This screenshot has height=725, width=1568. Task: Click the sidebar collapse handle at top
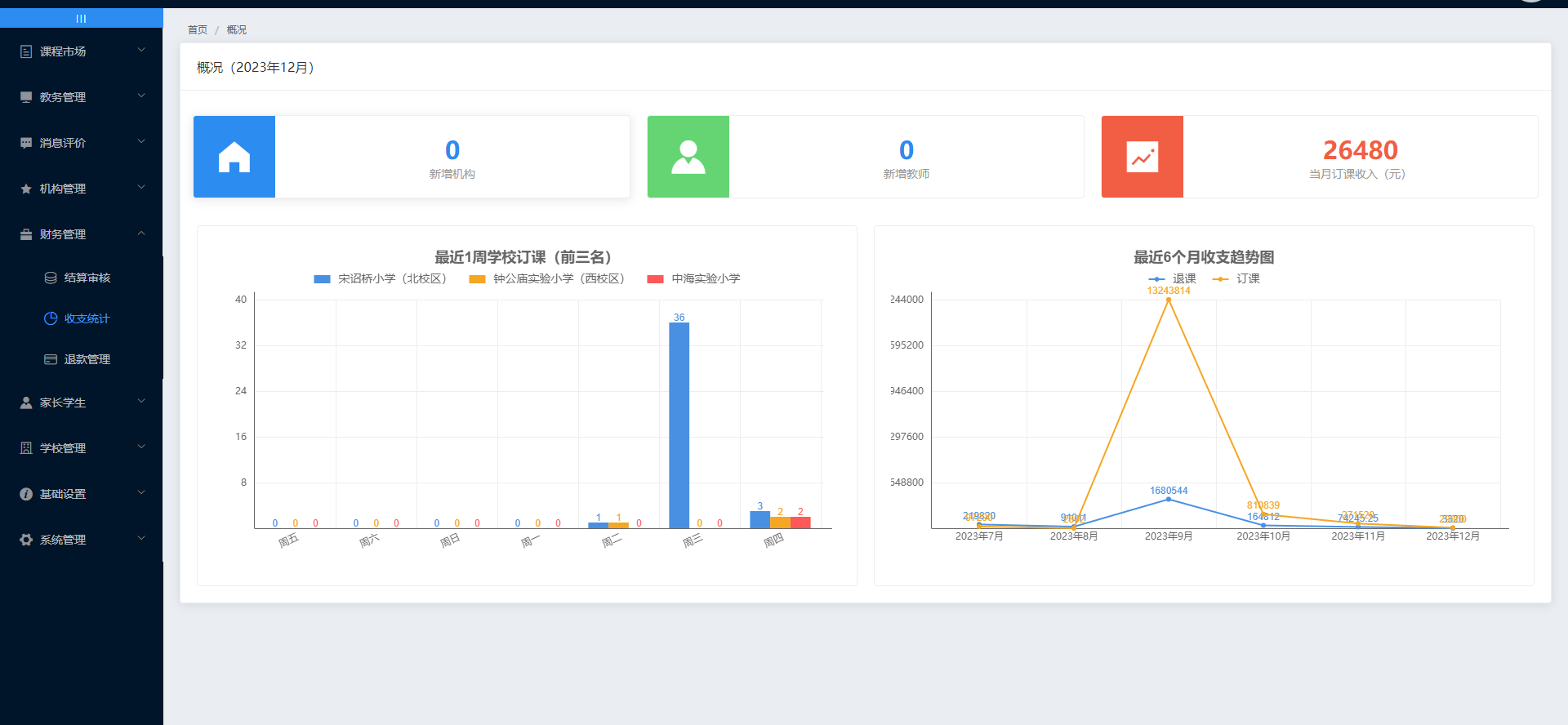pyautogui.click(x=81, y=18)
